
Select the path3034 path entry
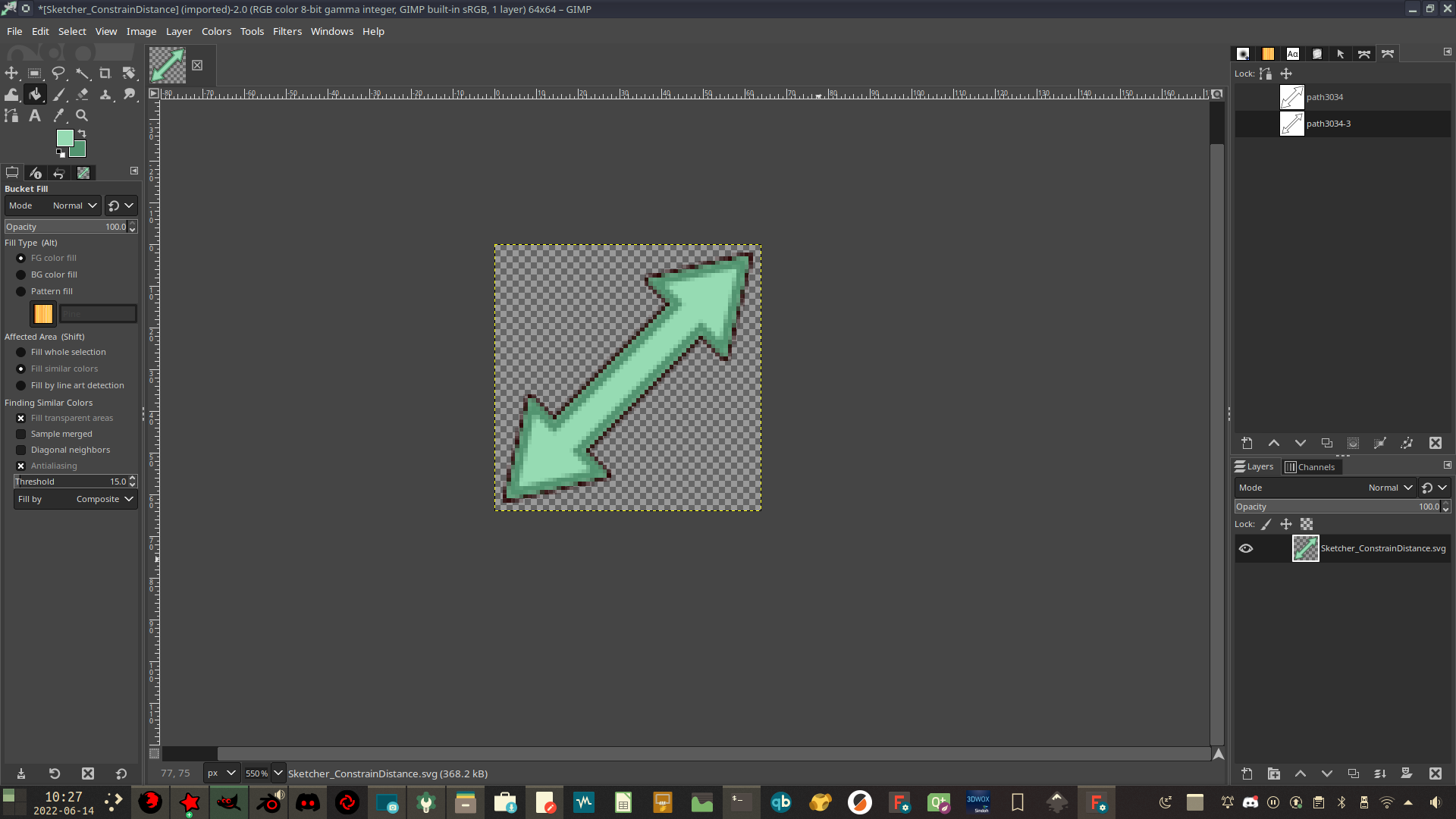[x=1323, y=97]
